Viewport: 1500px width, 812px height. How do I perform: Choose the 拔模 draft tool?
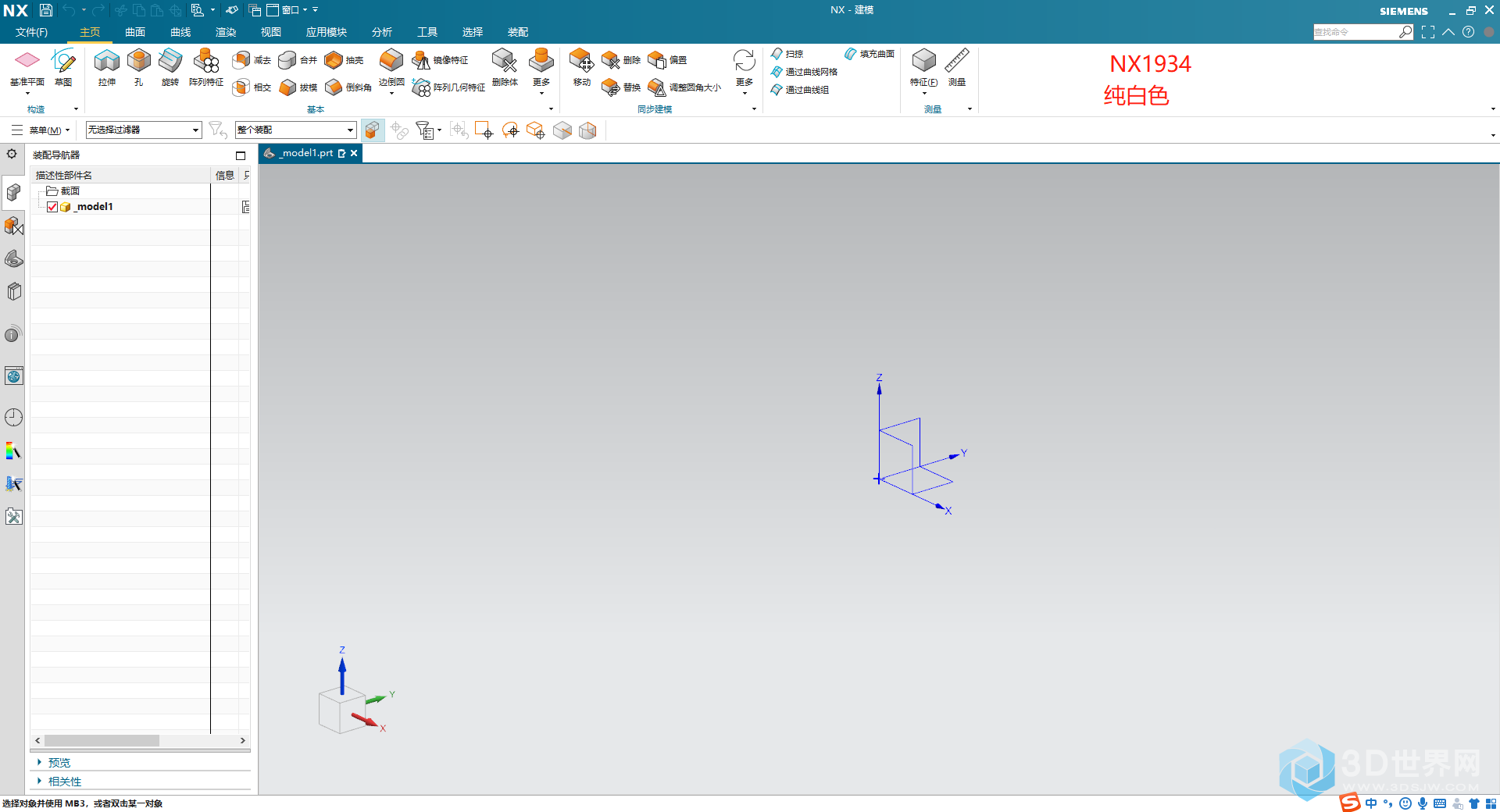coord(298,87)
